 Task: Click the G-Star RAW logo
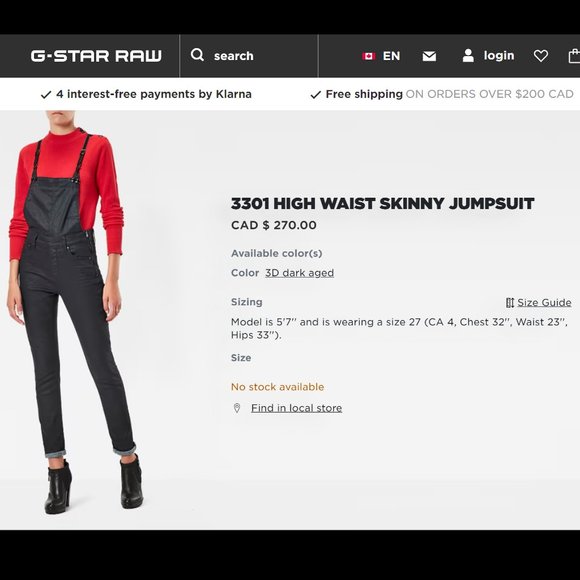pyautogui.click(x=96, y=56)
